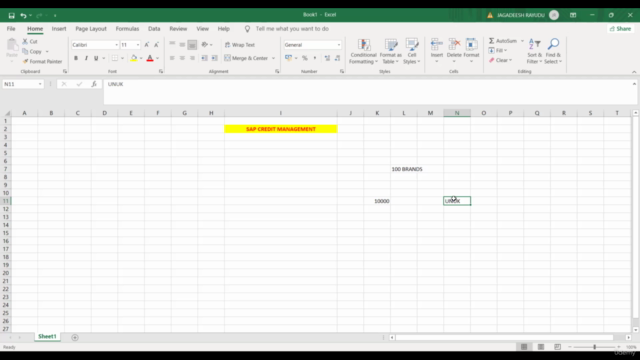Switch to the Formulas tab
The image size is (640, 360).
tap(127, 29)
